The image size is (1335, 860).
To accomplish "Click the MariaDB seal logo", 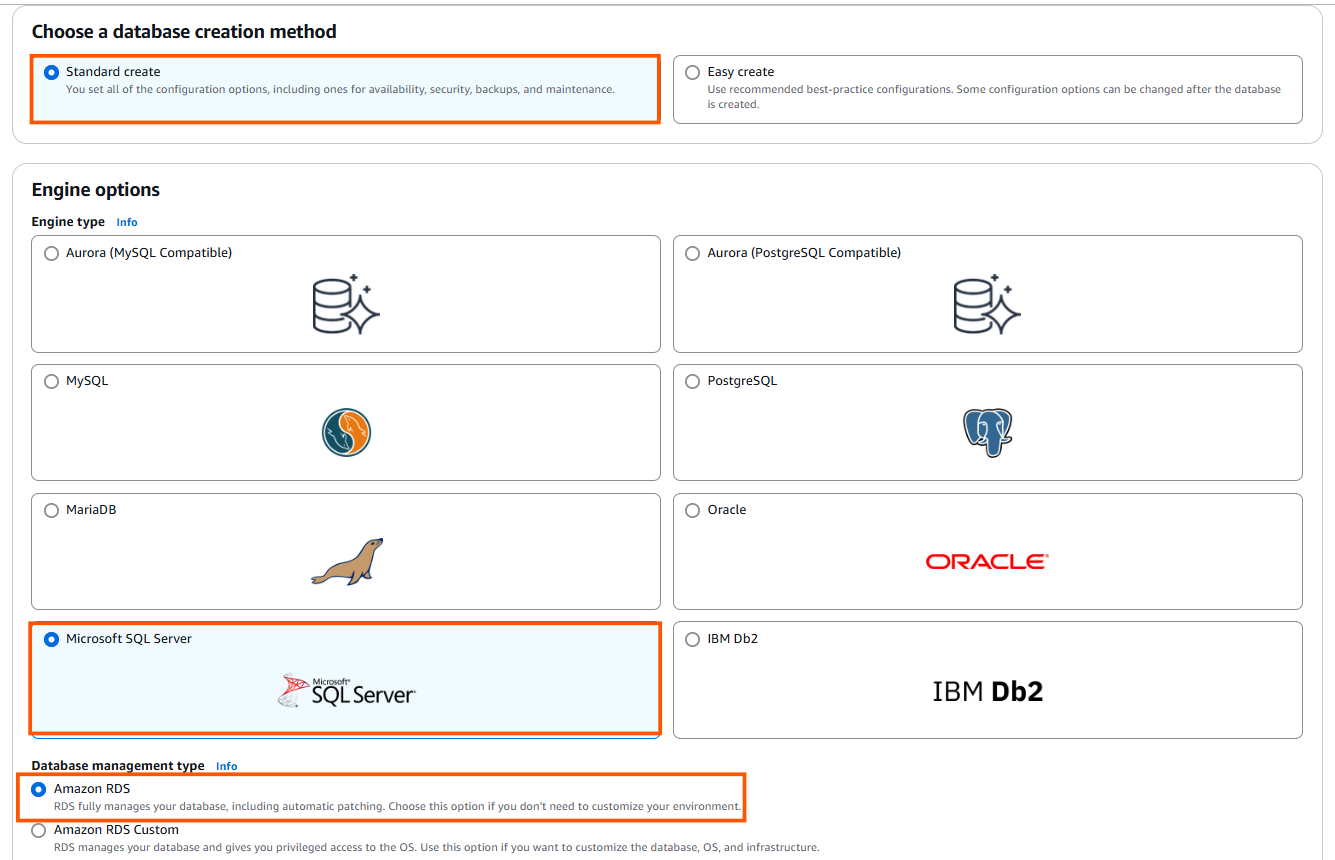I will [x=346, y=562].
